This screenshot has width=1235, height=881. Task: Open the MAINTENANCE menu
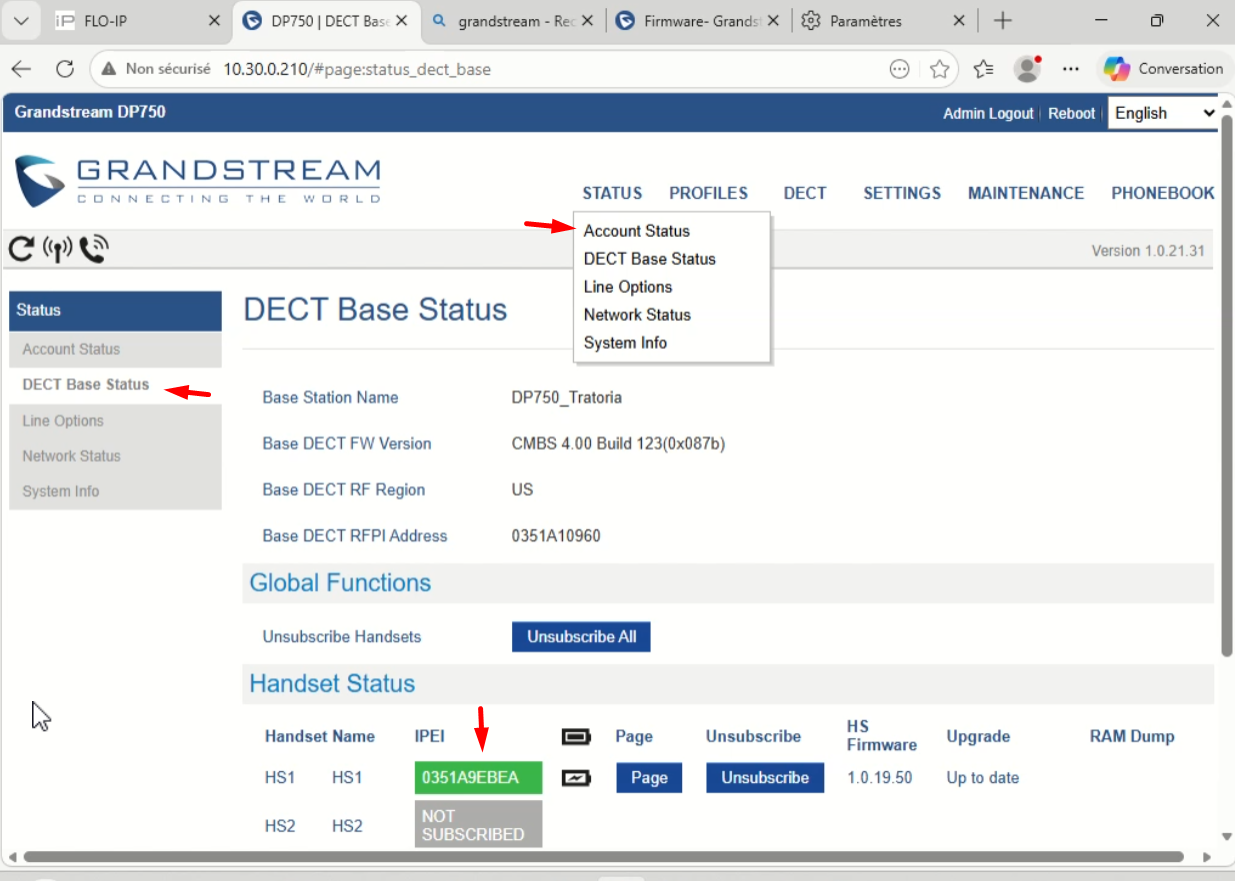point(1026,193)
